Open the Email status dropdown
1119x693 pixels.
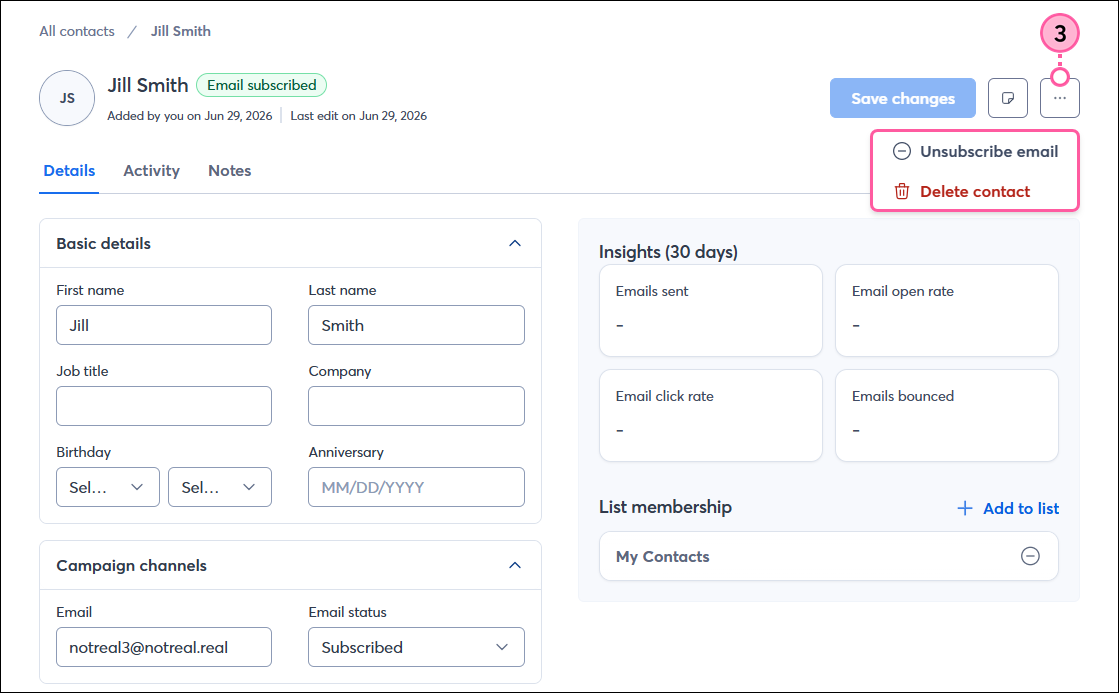click(x=416, y=647)
